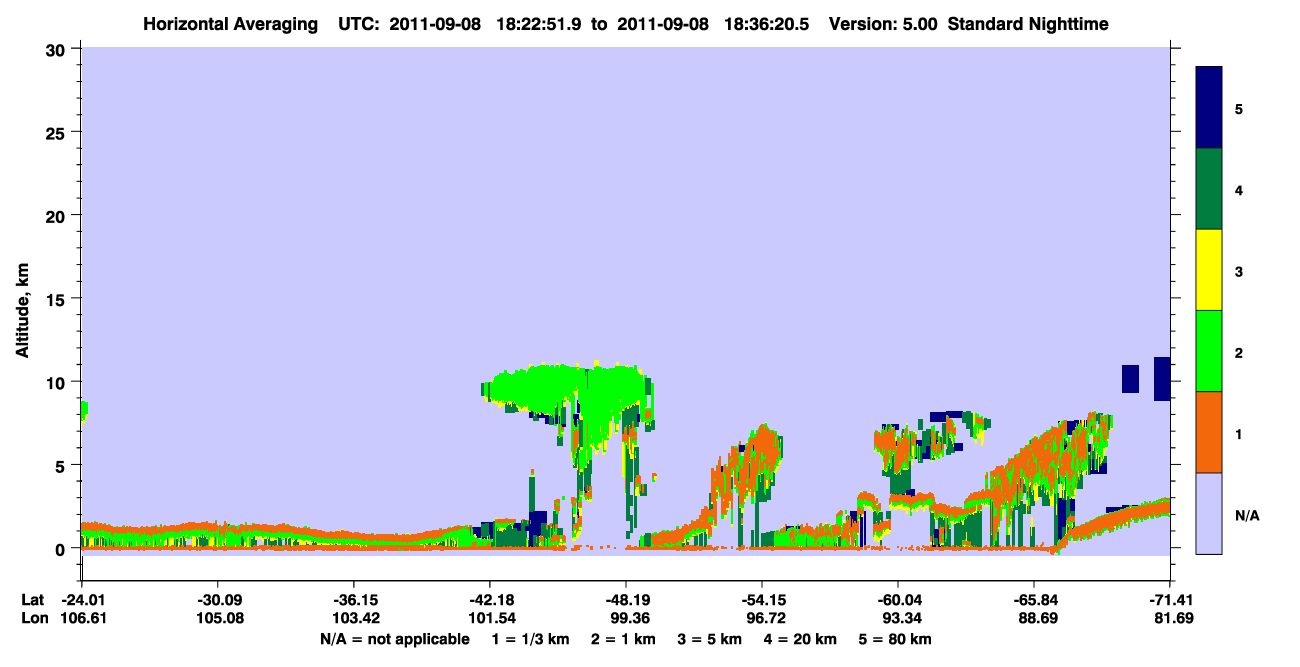The image size is (1300, 667).
Task: Click the colorbar label '2'
Action: [1239, 352]
